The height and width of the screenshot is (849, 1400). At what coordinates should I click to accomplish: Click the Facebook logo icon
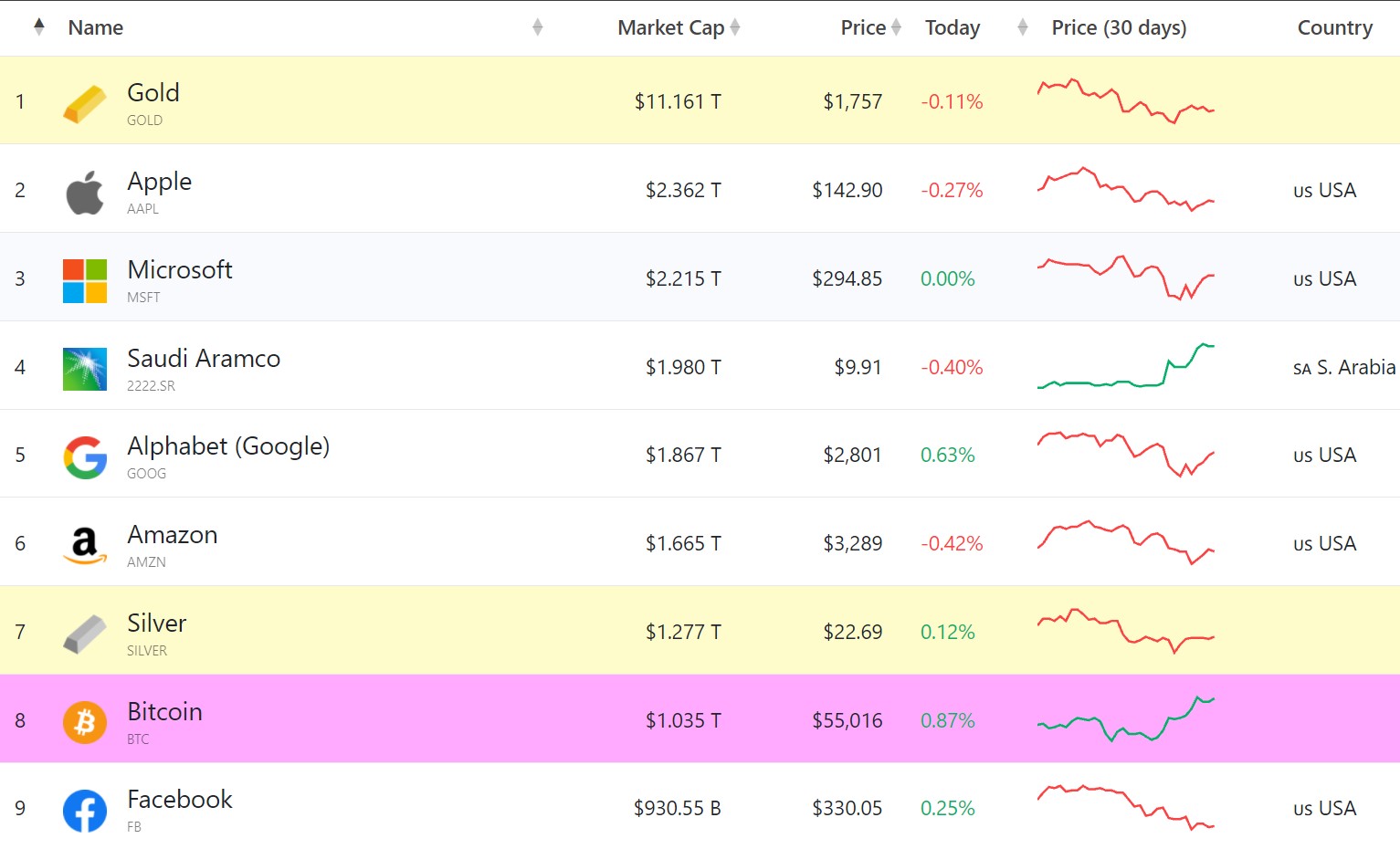tap(85, 811)
